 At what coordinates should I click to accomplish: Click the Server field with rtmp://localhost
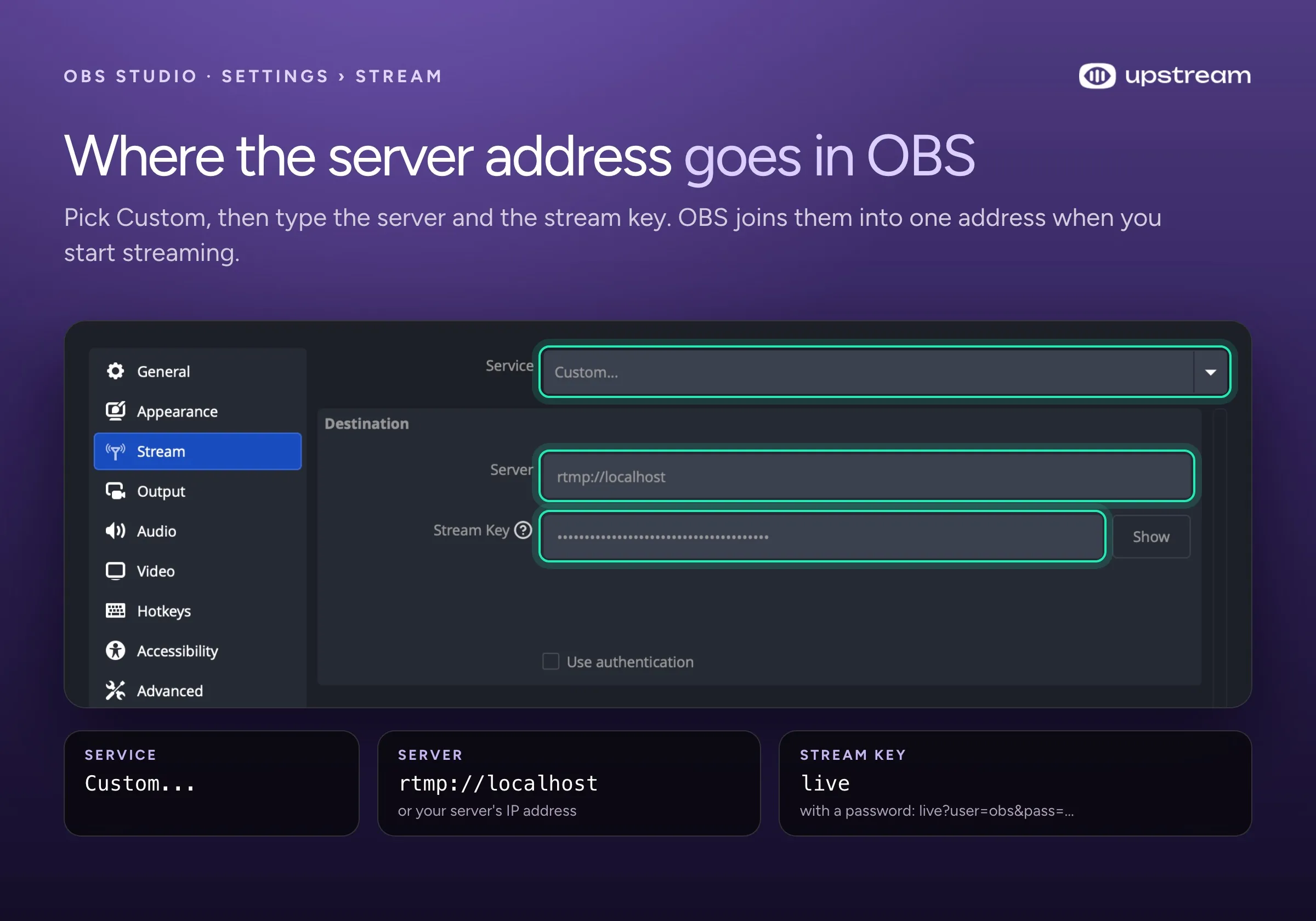pyautogui.click(x=866, y=476)
